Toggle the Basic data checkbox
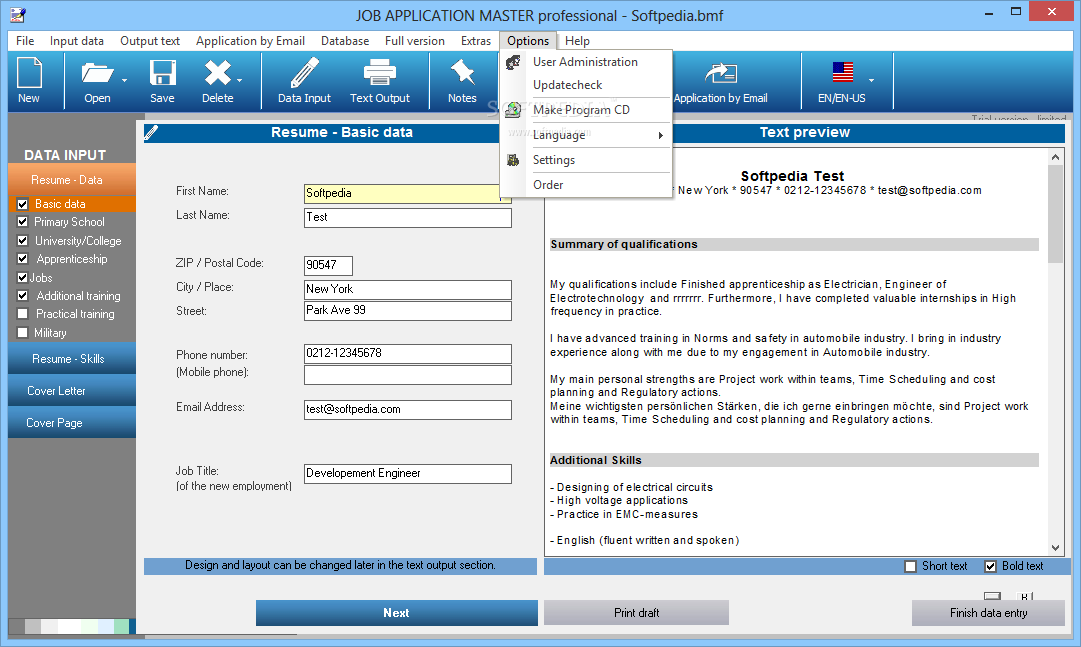Viewport: 1081px width, 647px height. click(x=23, y=204)
